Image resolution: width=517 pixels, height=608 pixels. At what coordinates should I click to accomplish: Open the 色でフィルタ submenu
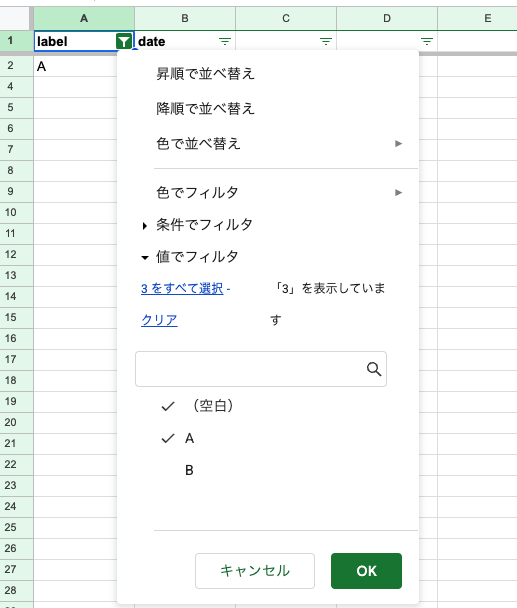pos(279,192)
